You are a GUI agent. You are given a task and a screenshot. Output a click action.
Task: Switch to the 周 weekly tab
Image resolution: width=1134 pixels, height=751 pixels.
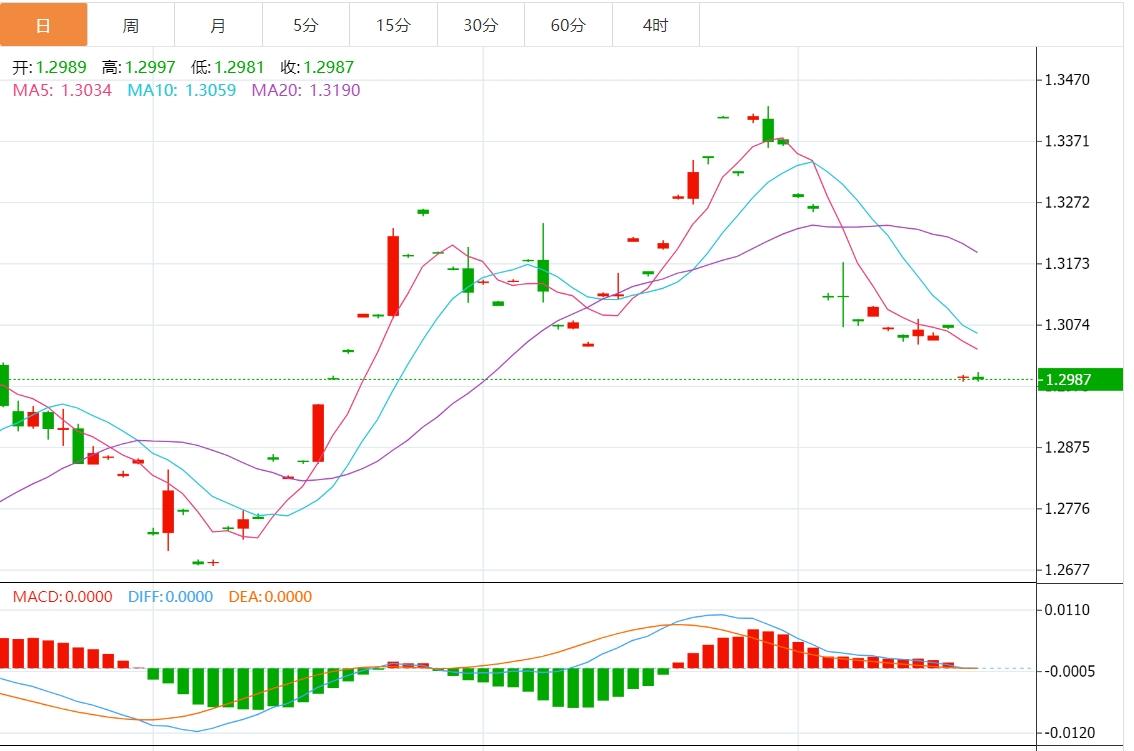click(x=131, y=25)
